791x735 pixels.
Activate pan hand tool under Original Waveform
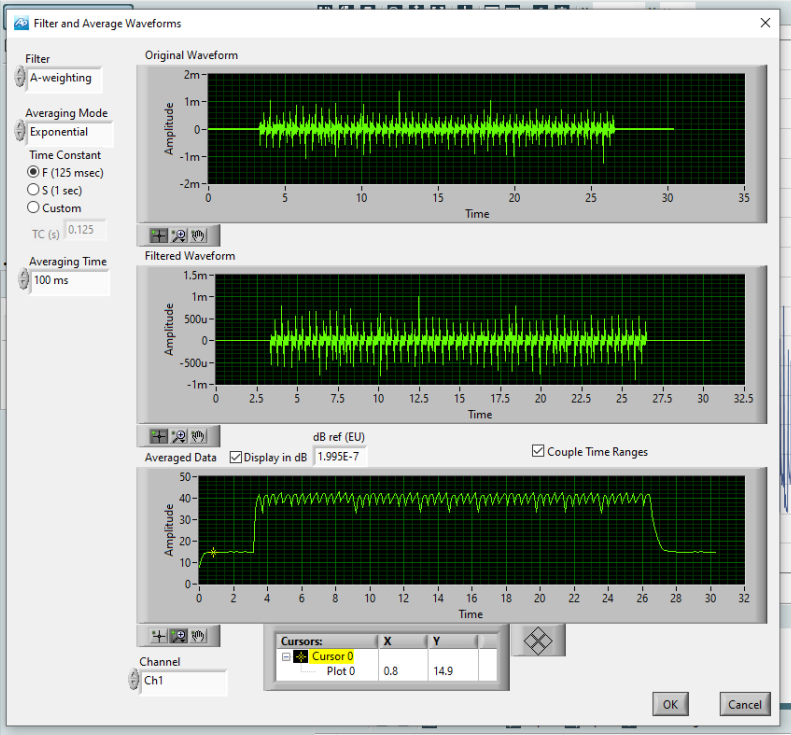tap(198, 236)
